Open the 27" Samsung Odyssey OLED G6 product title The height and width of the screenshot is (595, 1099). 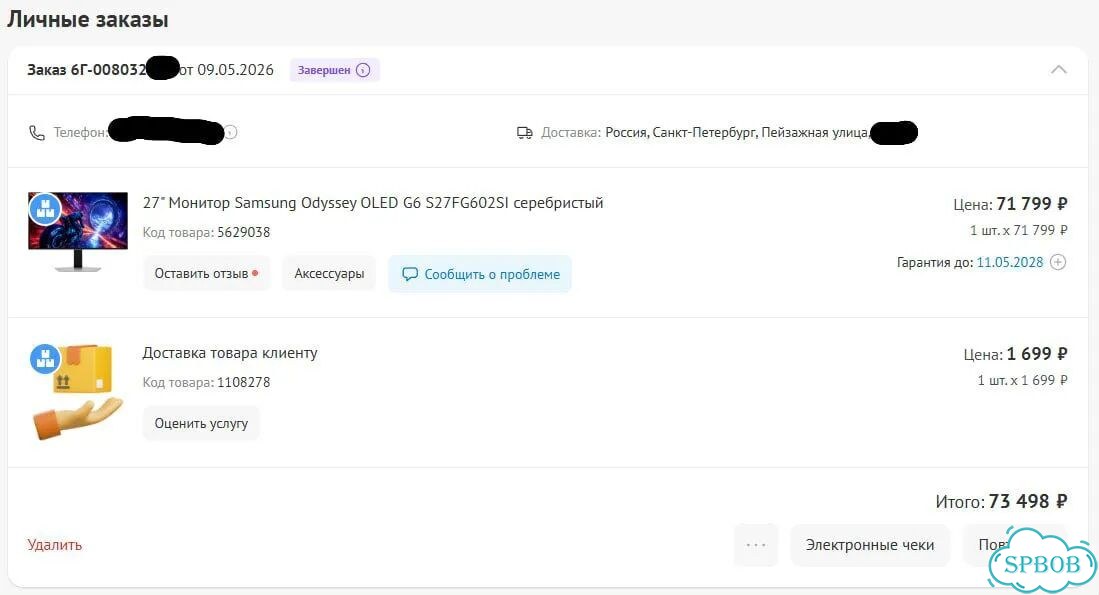pos(373,203)
